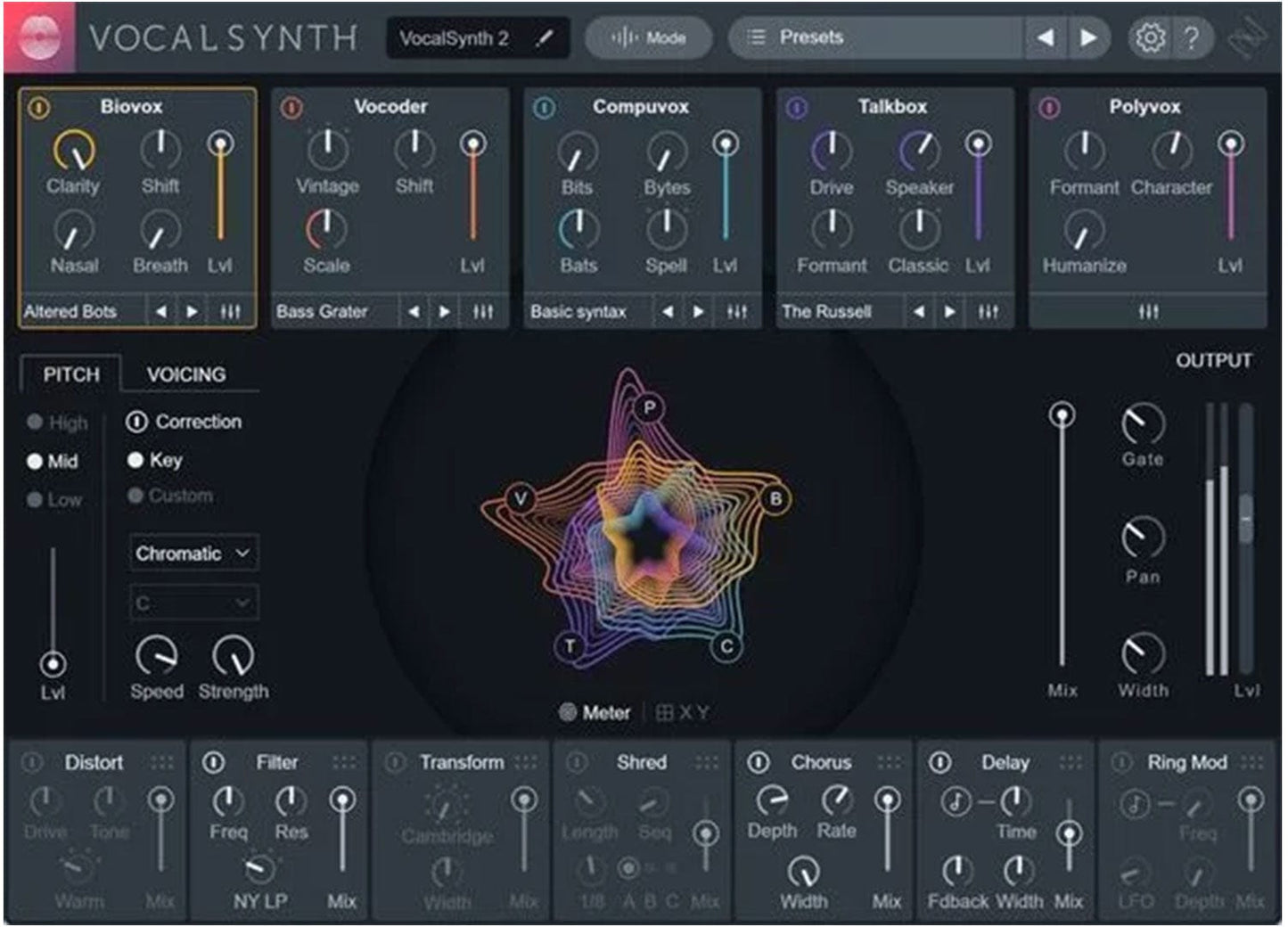This screenshot has height=927, width=1288.
Task: Select previous Compuvox preset arrow
Action: 668,312
